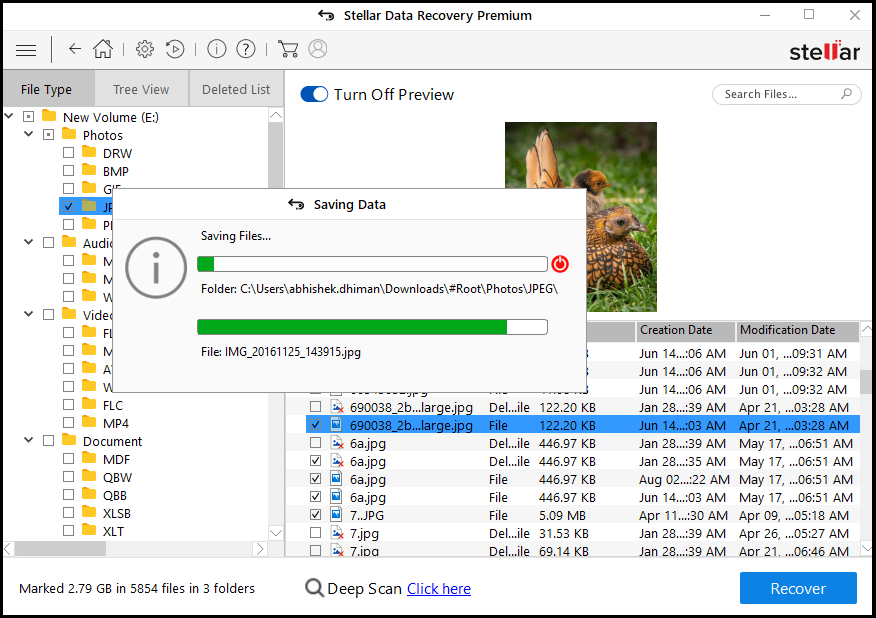
Task: Check the DRW folder checkbox
Action: pyautogui.click(x=68, y=153)
